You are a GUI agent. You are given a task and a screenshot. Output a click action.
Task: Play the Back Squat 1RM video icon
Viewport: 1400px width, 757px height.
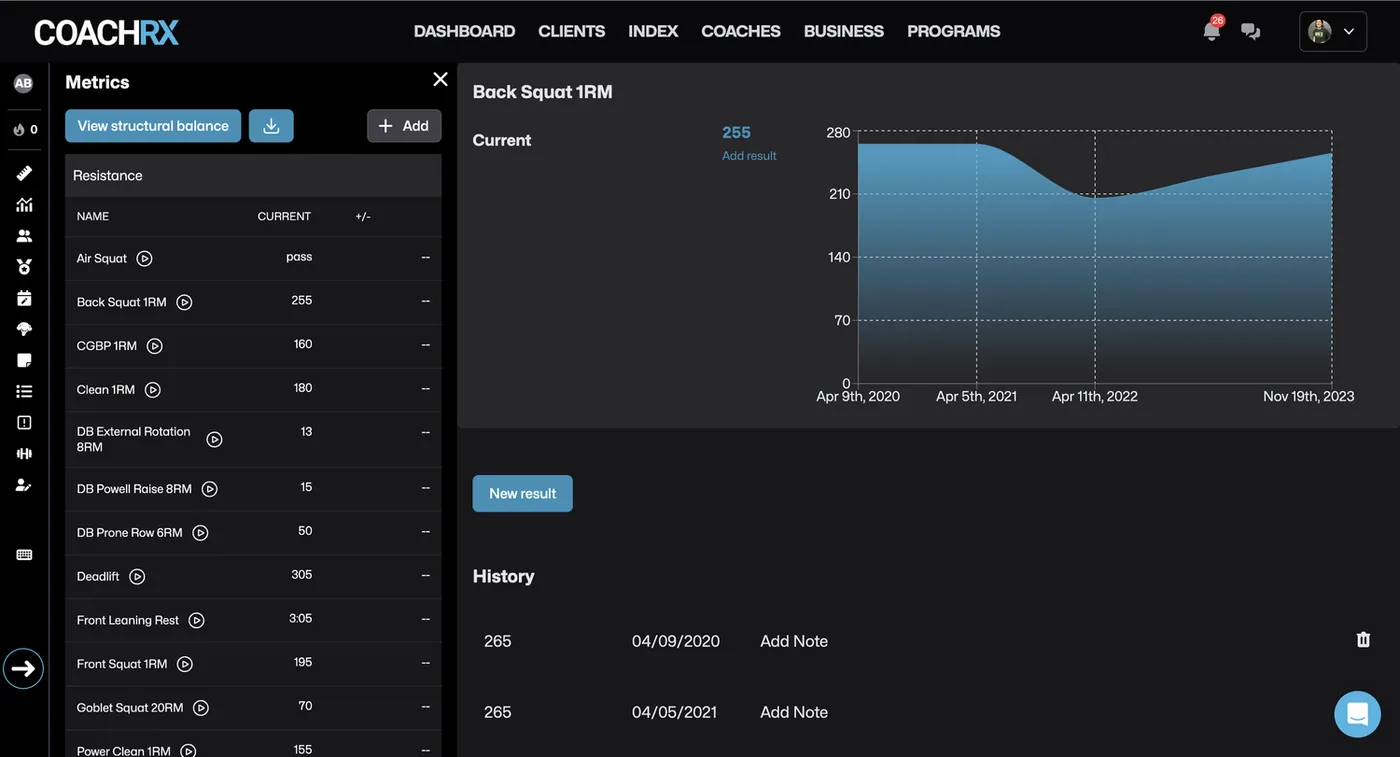point(184,302)
